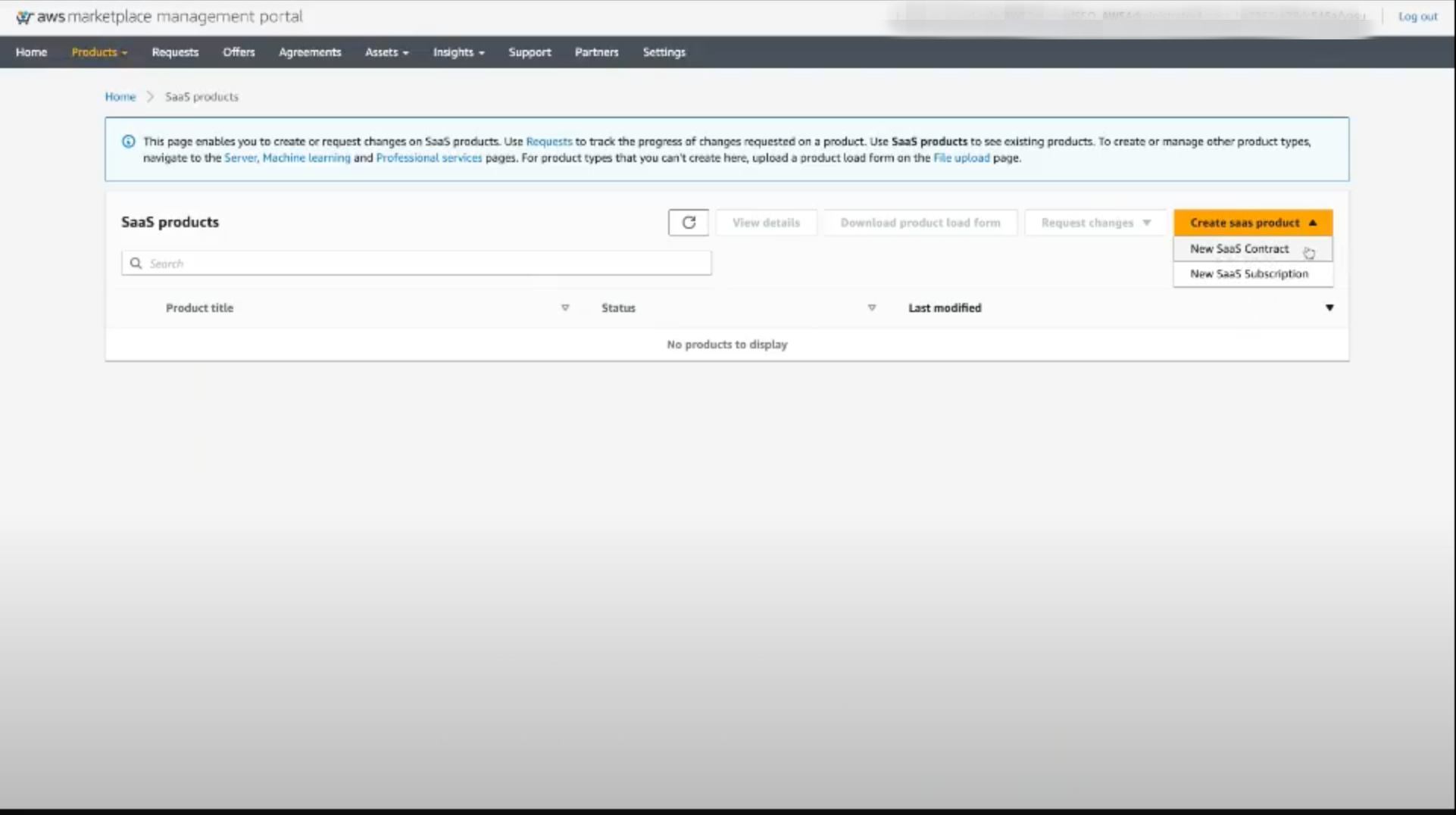Sort by Last modified arrow
The height and width of the screenshot is (815, 1456).
pyautogui.click(x=1329, y=308)
